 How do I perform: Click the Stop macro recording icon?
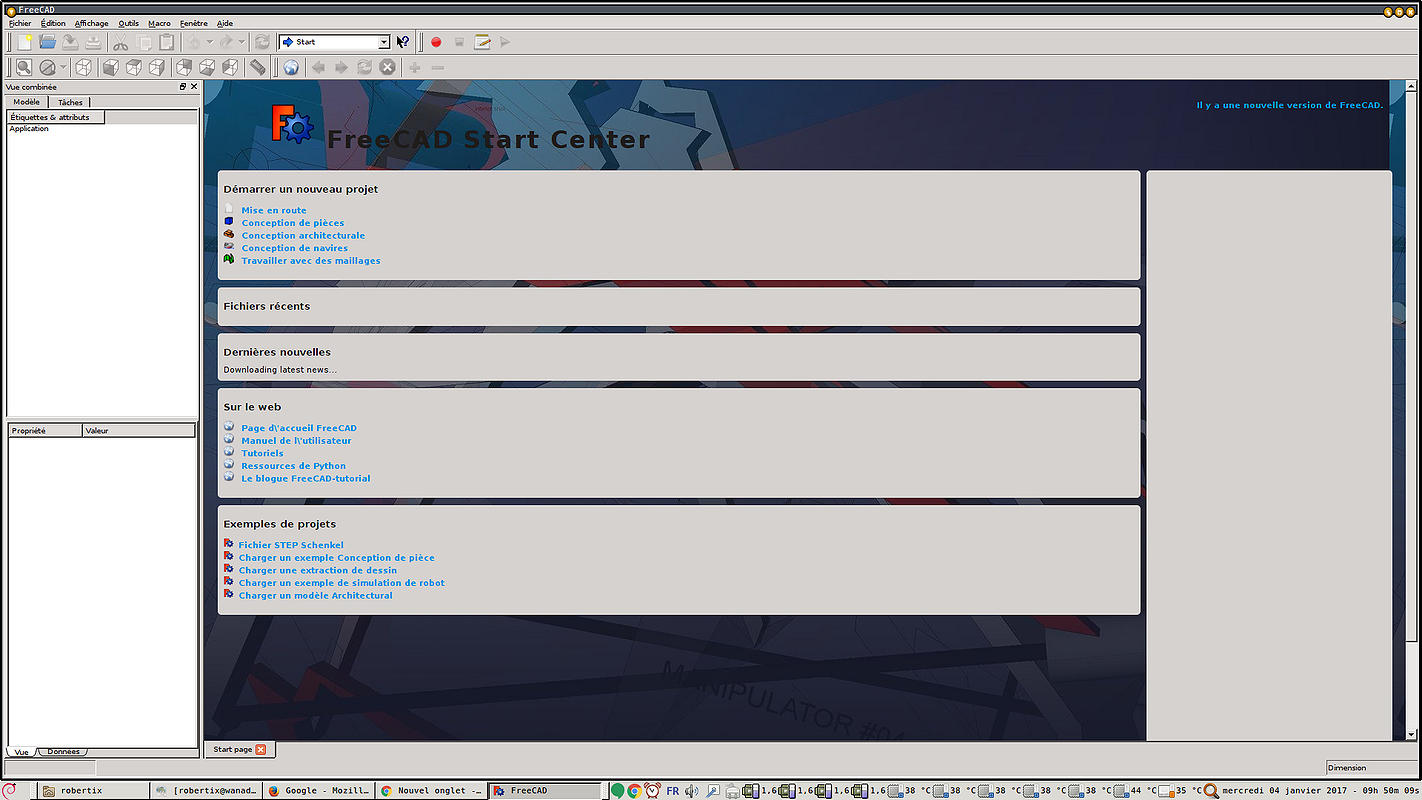coord(459,42)
